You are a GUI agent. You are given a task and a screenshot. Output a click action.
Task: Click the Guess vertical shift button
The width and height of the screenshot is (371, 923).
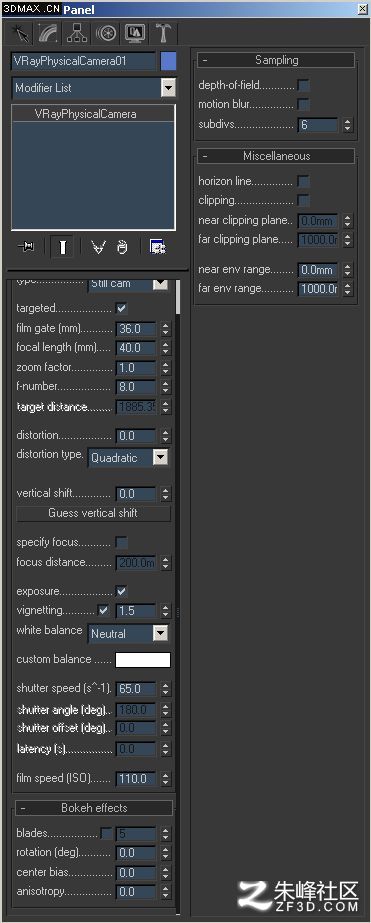pyautogui.click(x=93, y=513)
